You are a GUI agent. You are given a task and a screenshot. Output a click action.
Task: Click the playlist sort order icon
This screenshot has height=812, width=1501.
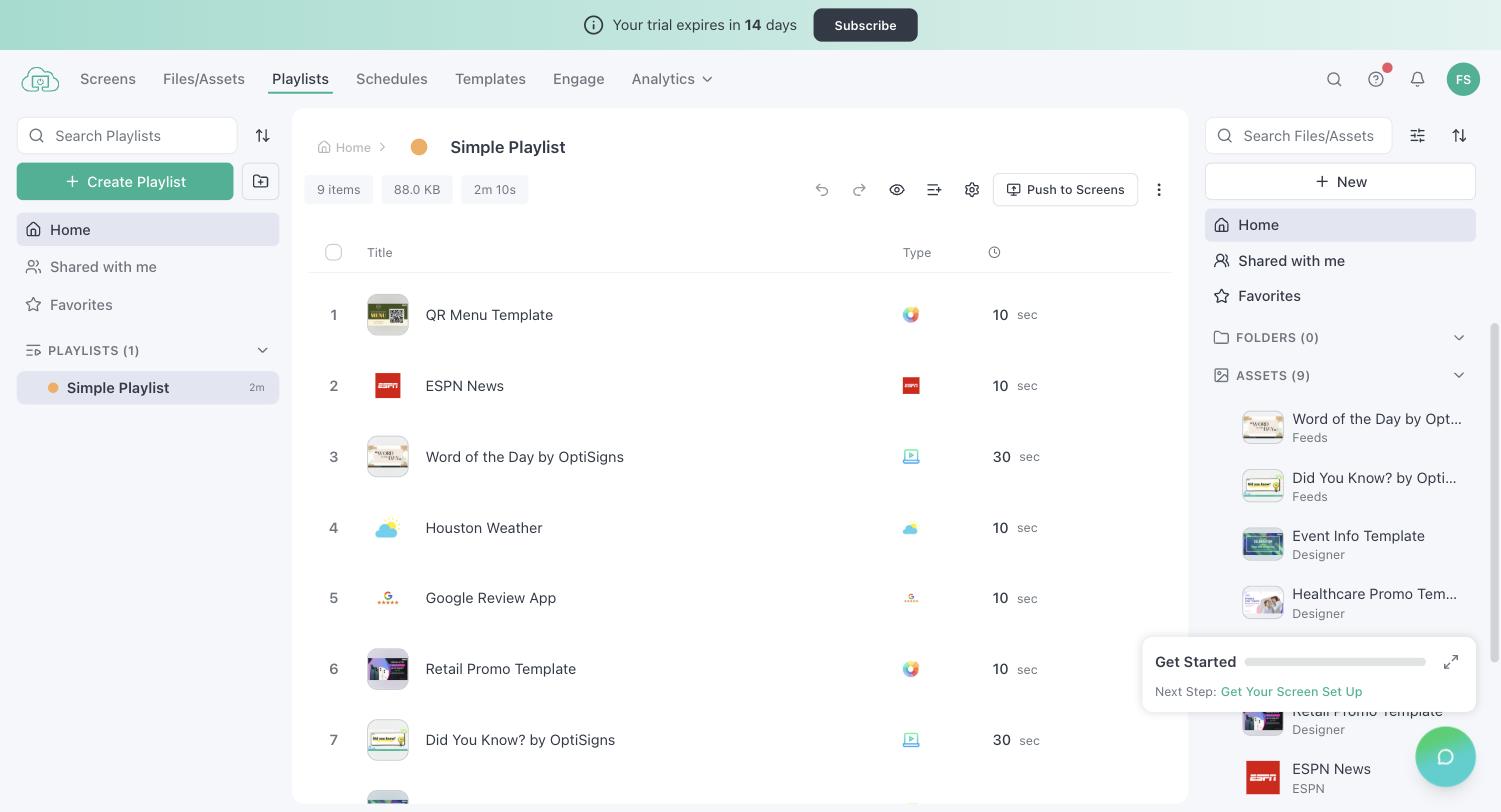click(262, 136)
